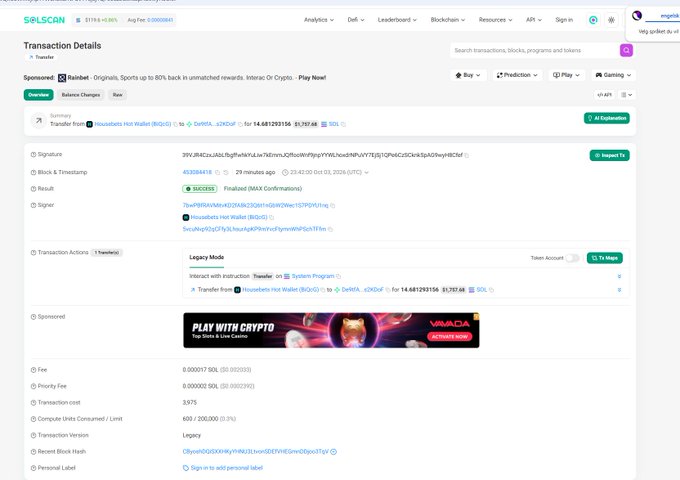Open block 453084418 link

(x=197, y=173)
